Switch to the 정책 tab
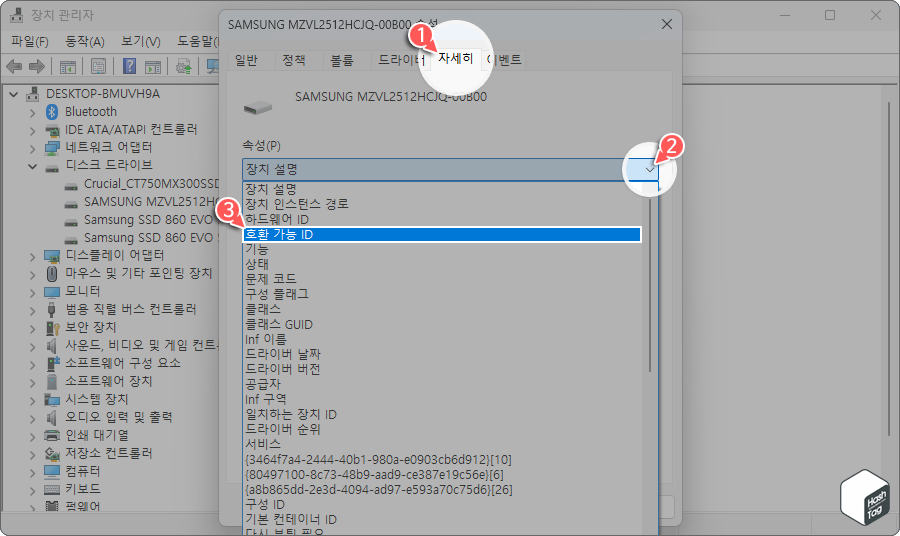Viewport: 900px width, 536px height. pos(294,60)
